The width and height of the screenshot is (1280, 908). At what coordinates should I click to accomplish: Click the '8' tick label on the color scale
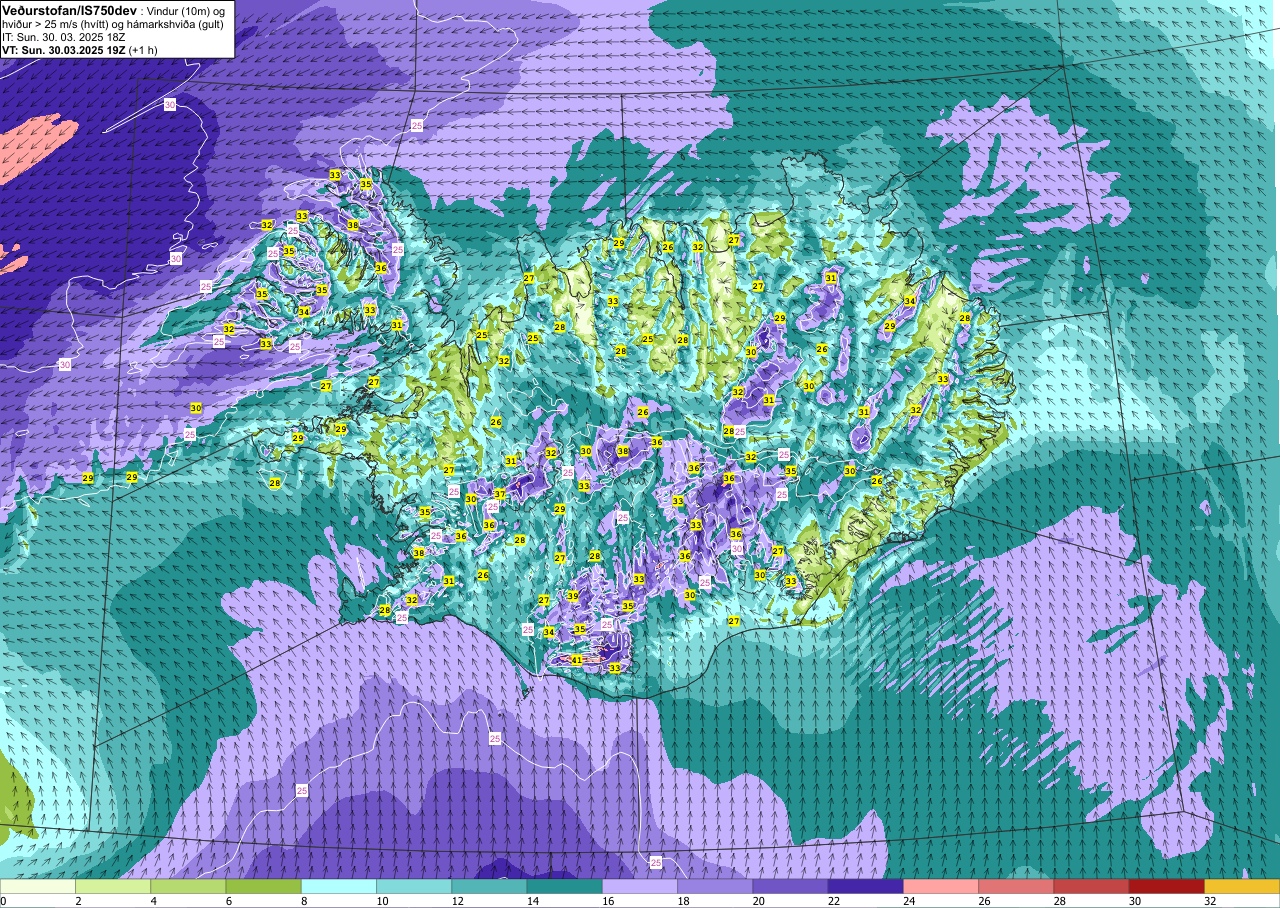click(x=303, y=901)
